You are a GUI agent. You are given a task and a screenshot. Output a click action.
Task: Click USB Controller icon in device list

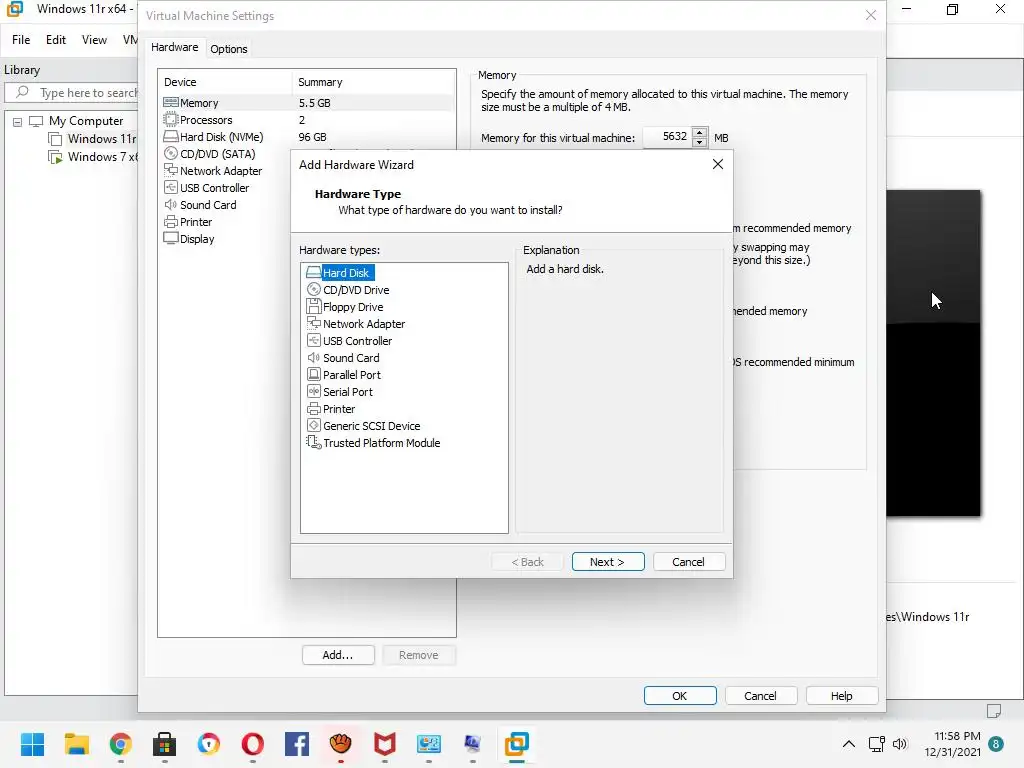pos(170,187)
